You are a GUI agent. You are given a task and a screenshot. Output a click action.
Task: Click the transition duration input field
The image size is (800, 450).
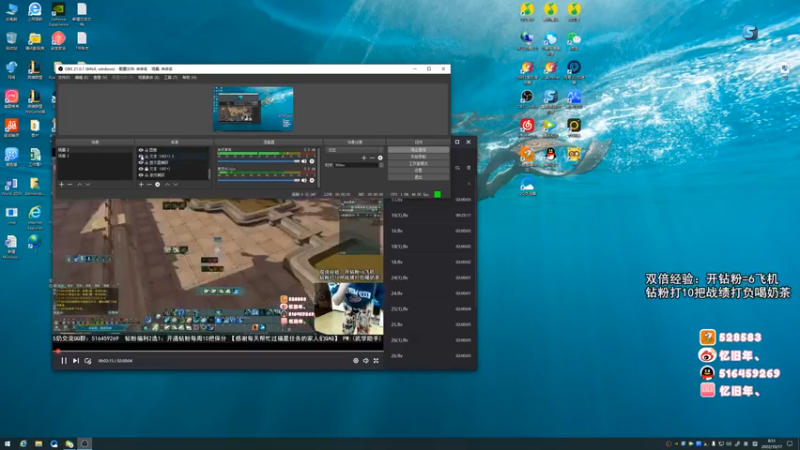tap(356, 165)
